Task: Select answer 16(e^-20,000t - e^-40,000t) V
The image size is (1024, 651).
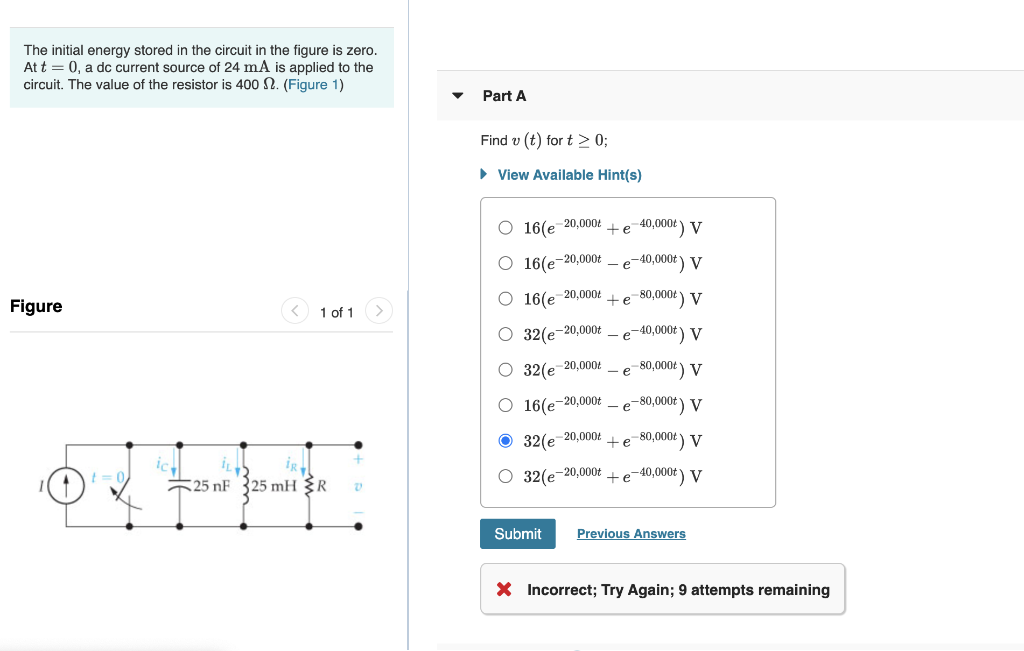Action: coord(506,263)
